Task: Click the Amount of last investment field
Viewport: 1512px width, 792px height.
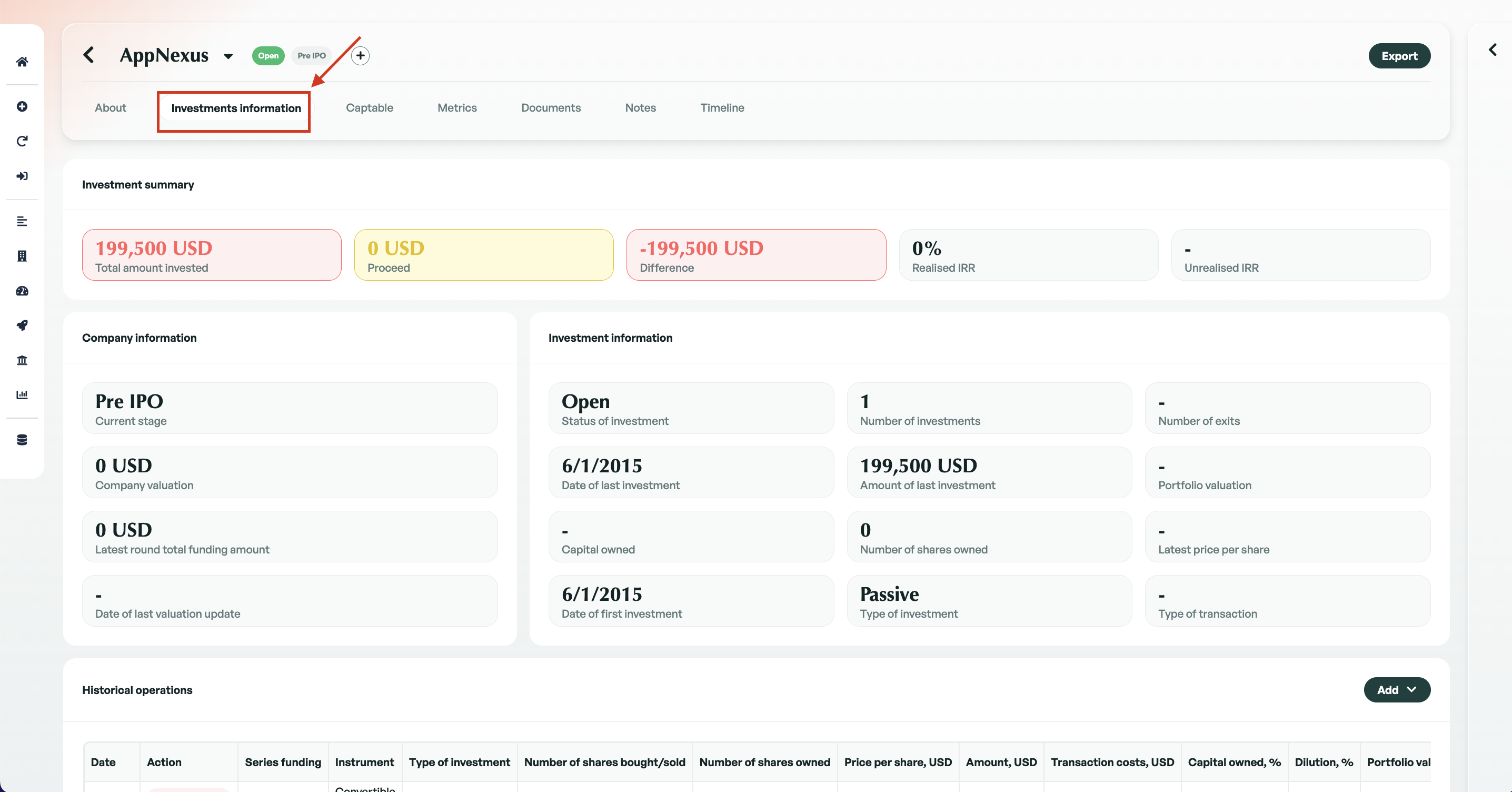Action: coord(989,472)
